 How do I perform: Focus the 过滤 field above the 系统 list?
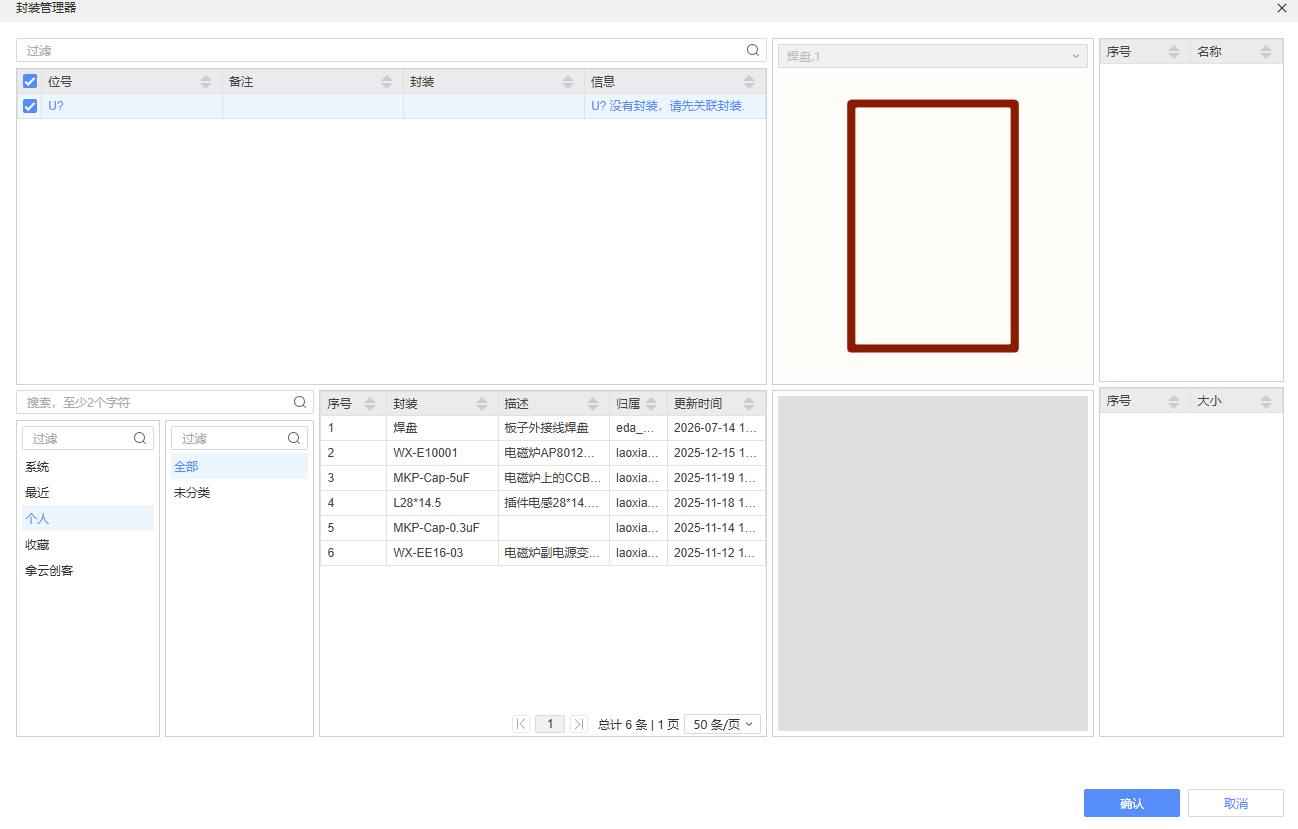[88, 438]
